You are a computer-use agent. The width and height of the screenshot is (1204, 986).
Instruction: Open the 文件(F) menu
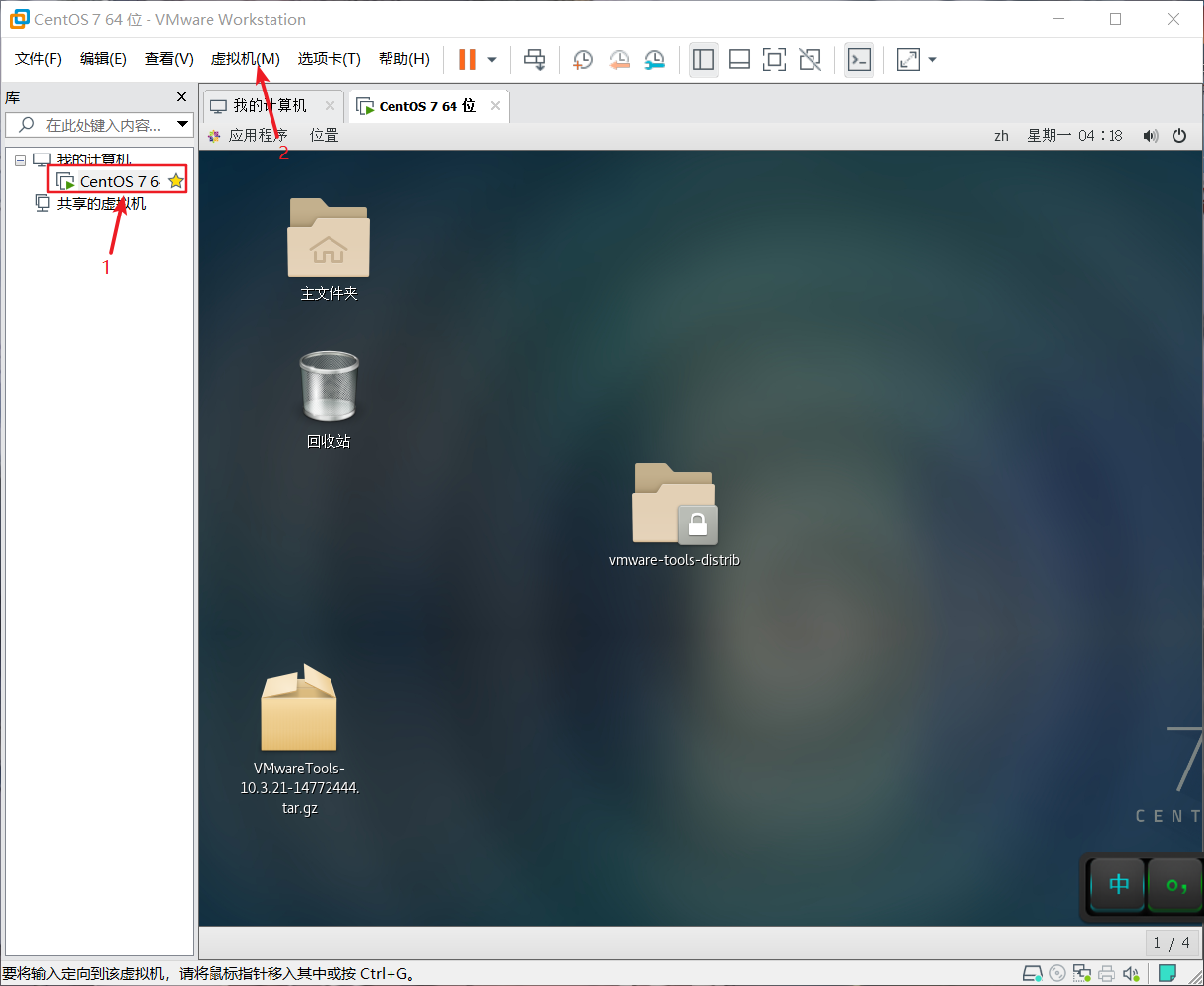pyautogui.click(x=38, y=59)
